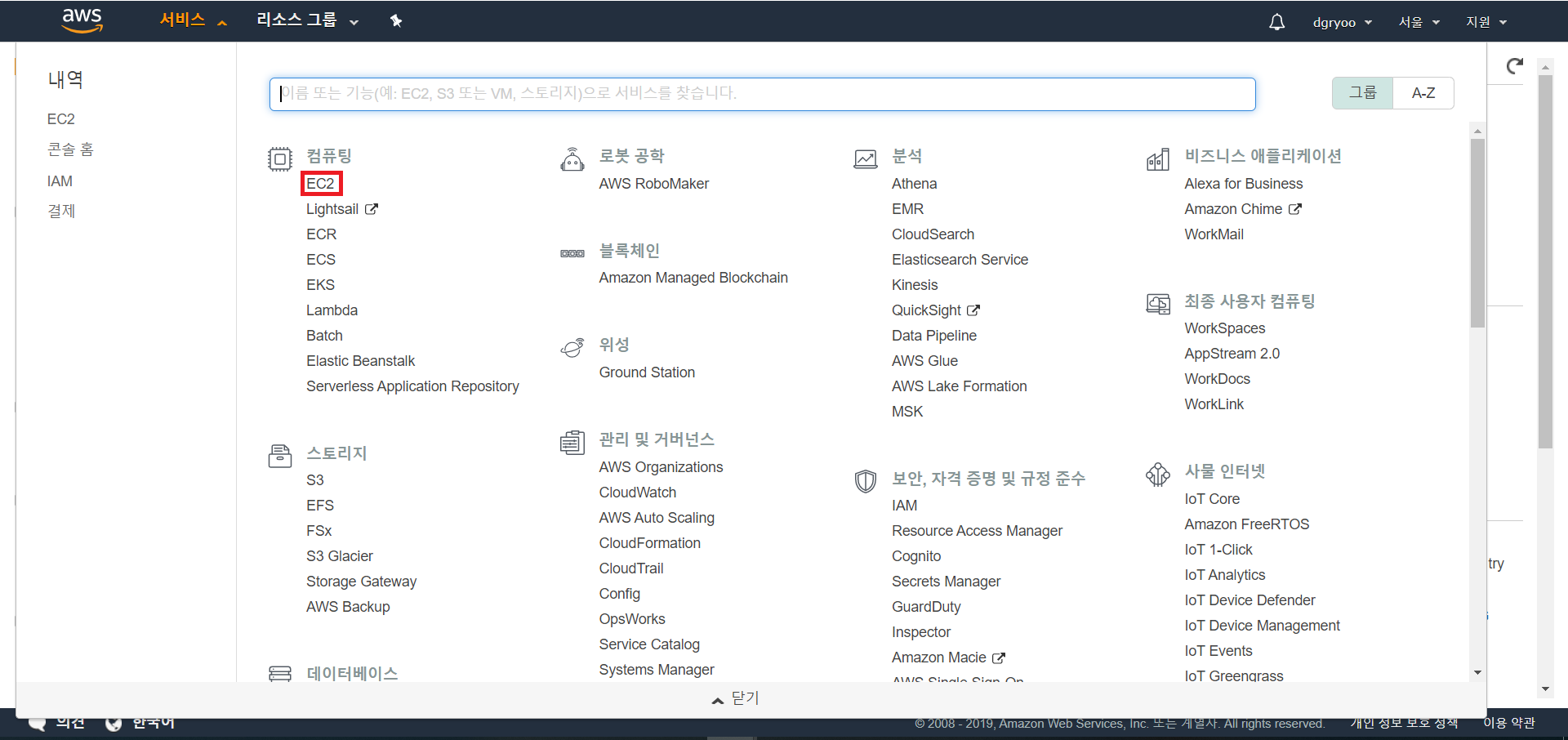Collapse the panel with 닫기 chevron

[x=735, y=698]
